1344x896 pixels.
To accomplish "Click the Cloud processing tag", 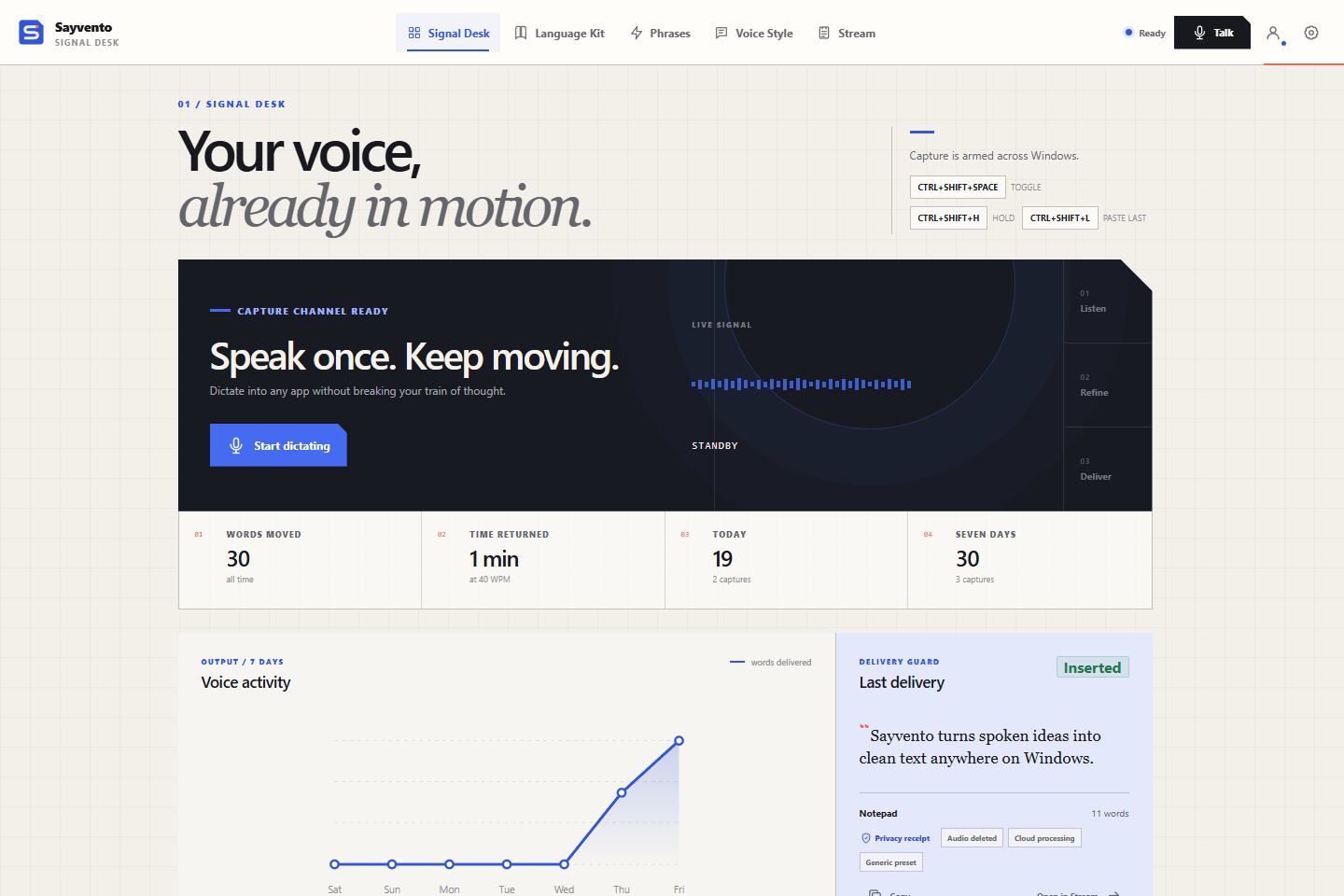I will 1044,838.
